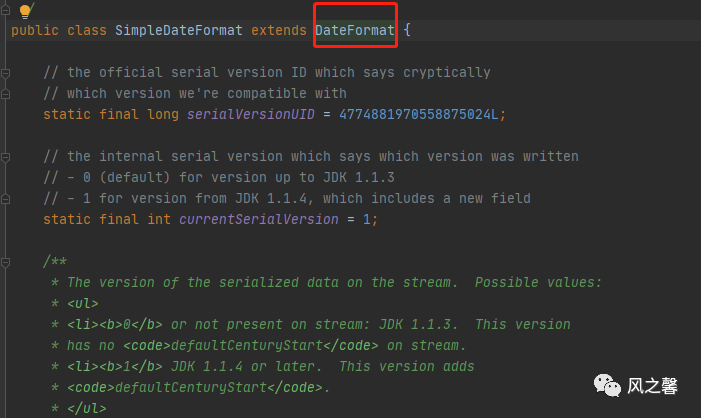
Task: Place cursor on currentSerialVersion field
Action: click(259, 220)
